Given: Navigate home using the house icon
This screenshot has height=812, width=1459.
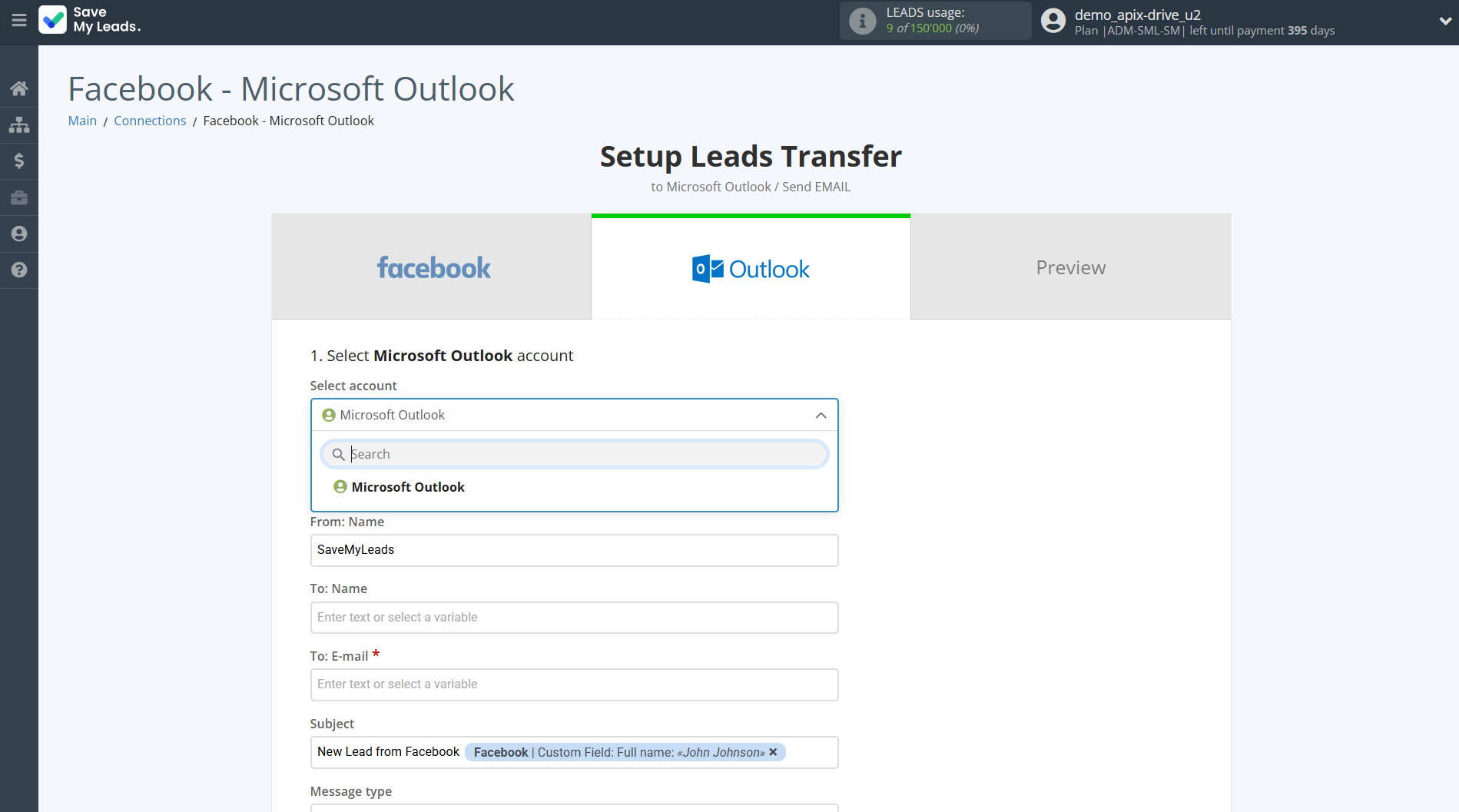Looking at the screenshot, I should (x=18, y=88).
